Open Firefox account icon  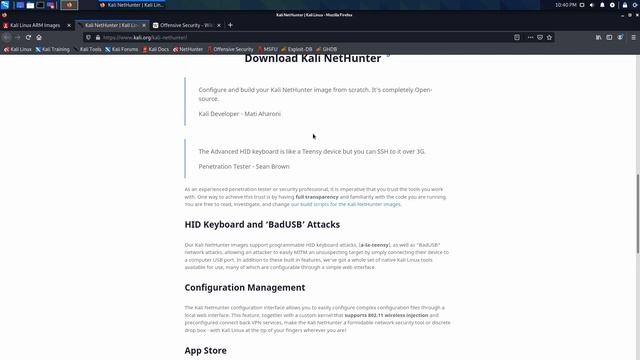[x=620, y=37]
